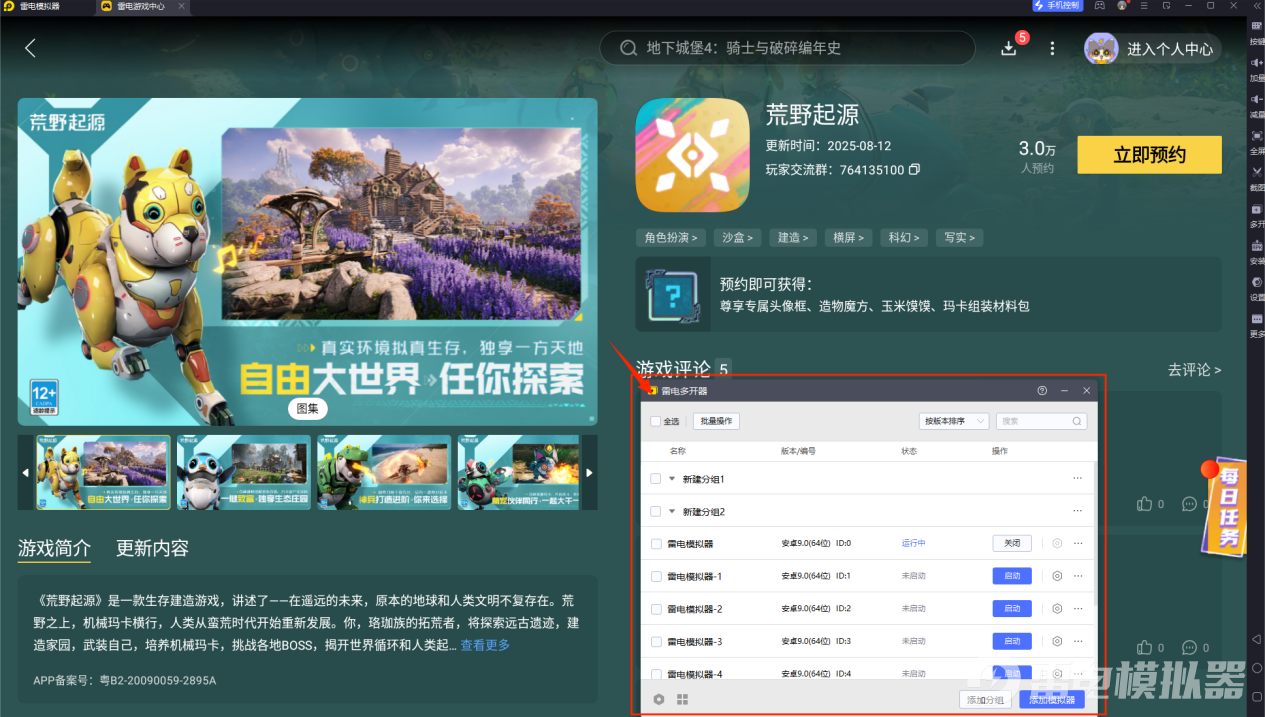Click the search magnifier in multi-opener
The width and height of the screenshot is (1265, 717).
click(1077, 422)
